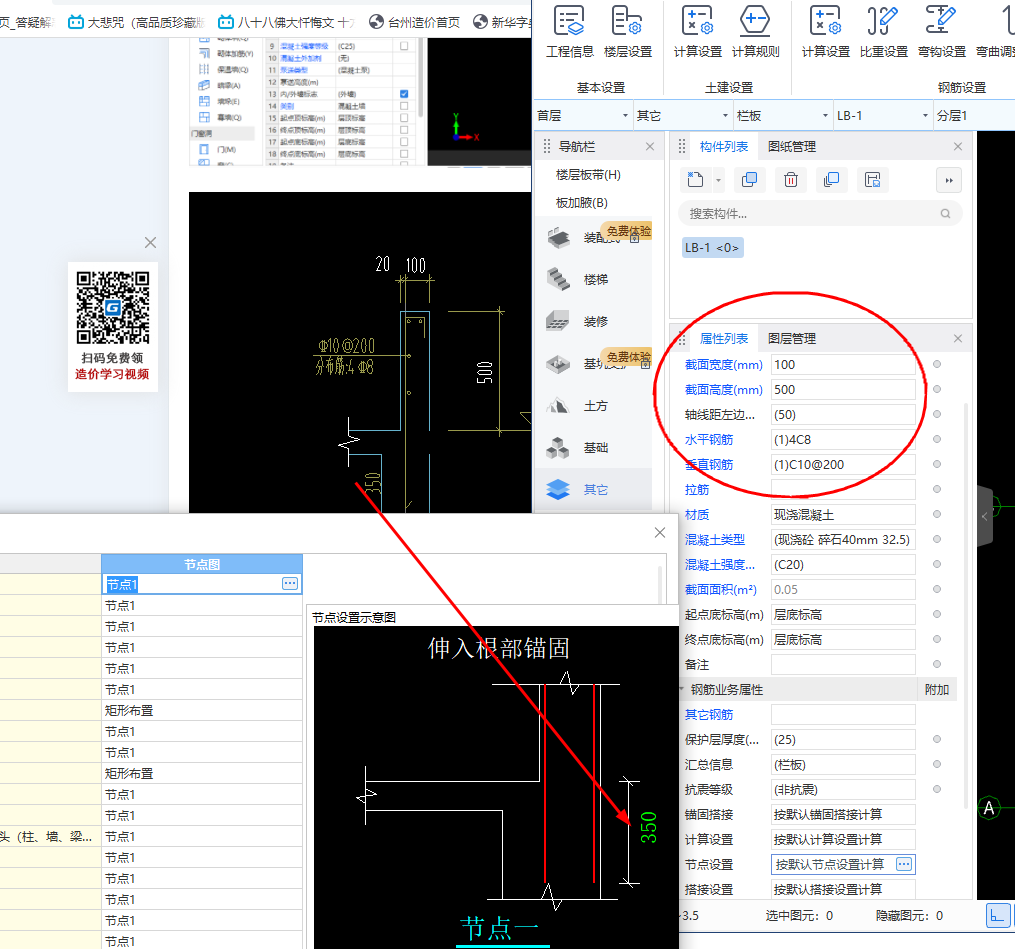Image resolution: width=1015 pixels, height=949 pixels.
Task: Edit the 截面宽度 value 100
Action: coord(843,364)
